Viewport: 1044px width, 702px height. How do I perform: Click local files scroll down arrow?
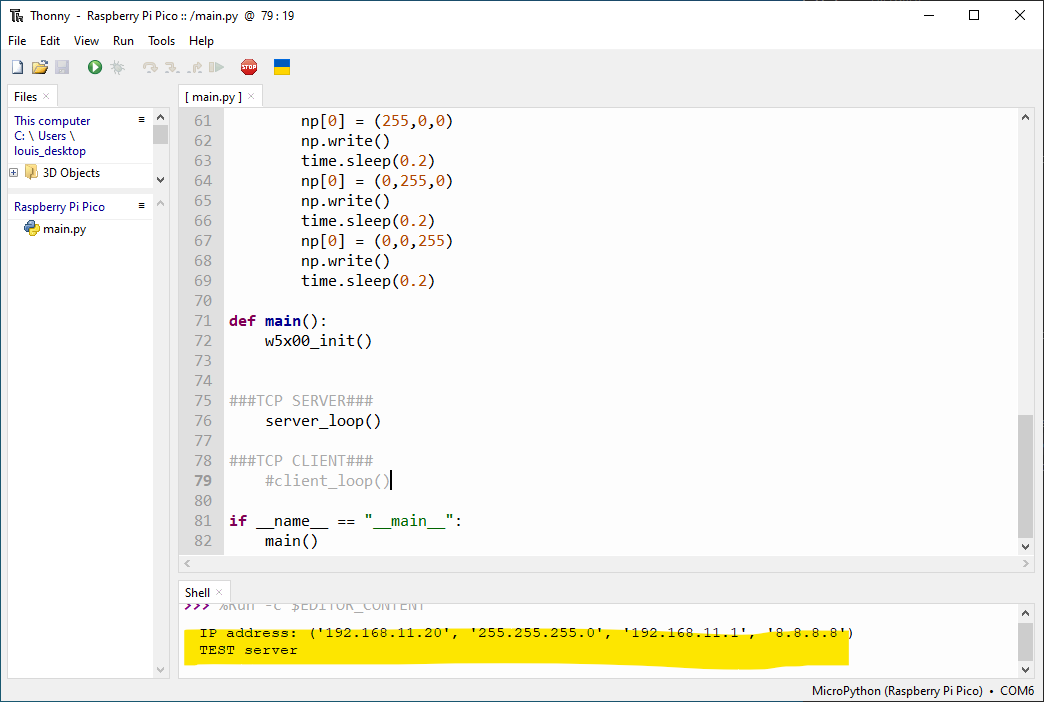[160, 180]
